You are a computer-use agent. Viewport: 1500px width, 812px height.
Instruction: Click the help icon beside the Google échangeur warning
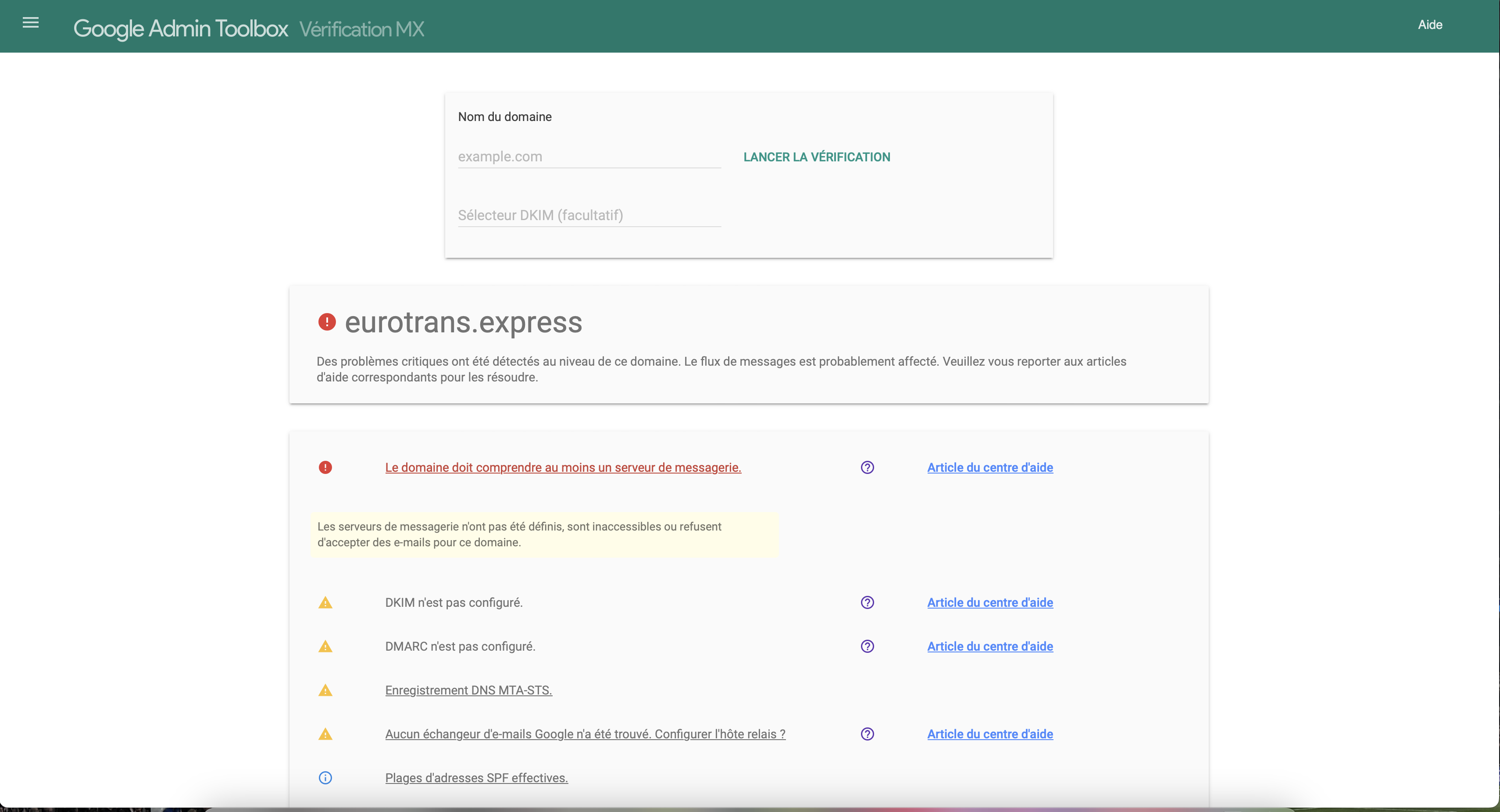tap(867, 734)
